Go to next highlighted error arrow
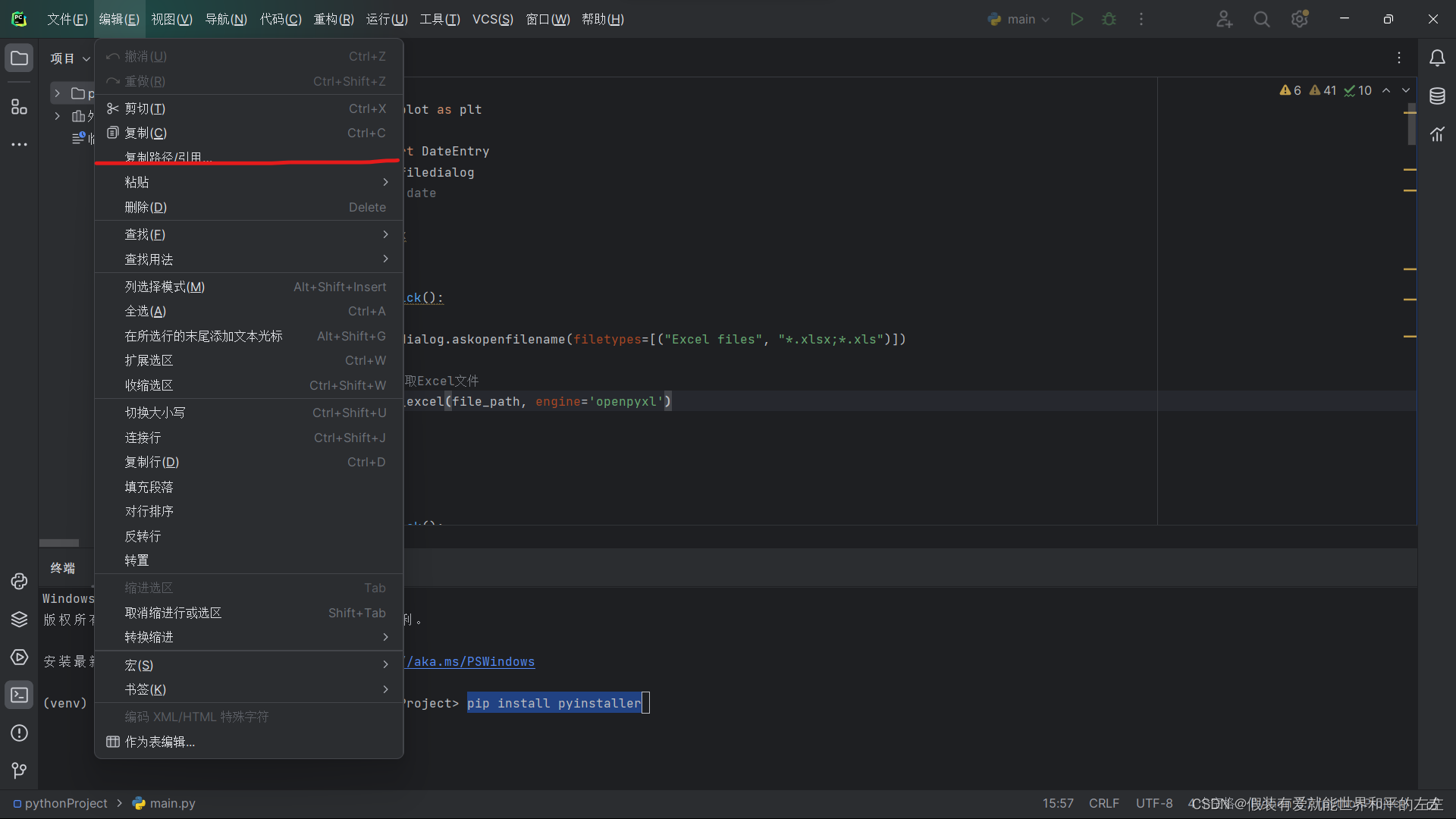Screen dimensions: 1456x819 pos(1406,90)
